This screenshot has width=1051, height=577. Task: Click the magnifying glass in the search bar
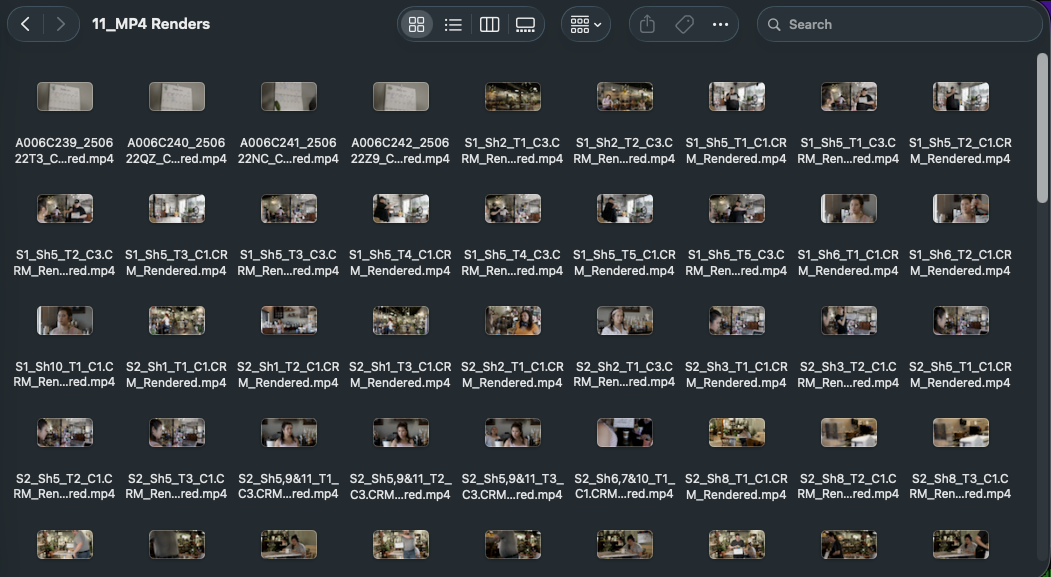pos(775,23)
